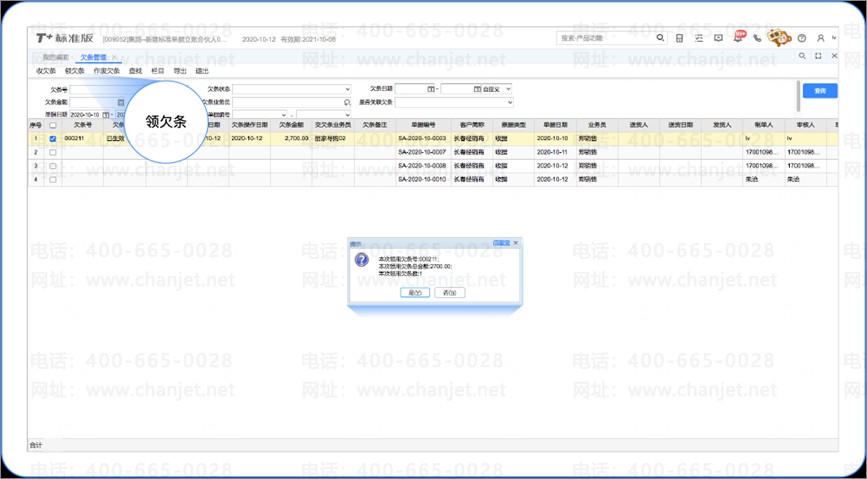Click the phone support icon
Viewport: 867px width, 479px height.
point(757,38)
